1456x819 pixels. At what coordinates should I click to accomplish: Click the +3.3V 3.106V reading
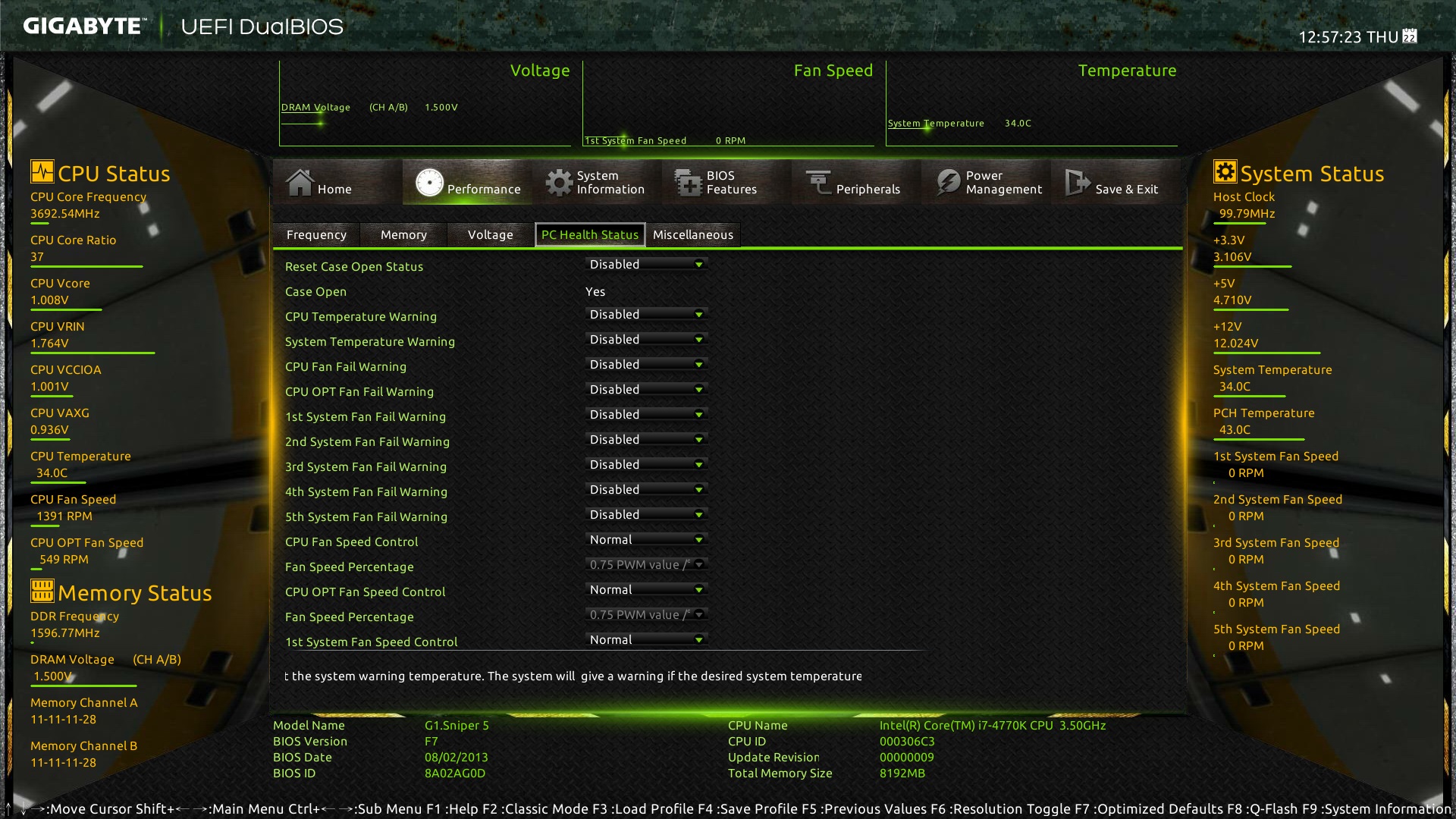point(1232,256)
